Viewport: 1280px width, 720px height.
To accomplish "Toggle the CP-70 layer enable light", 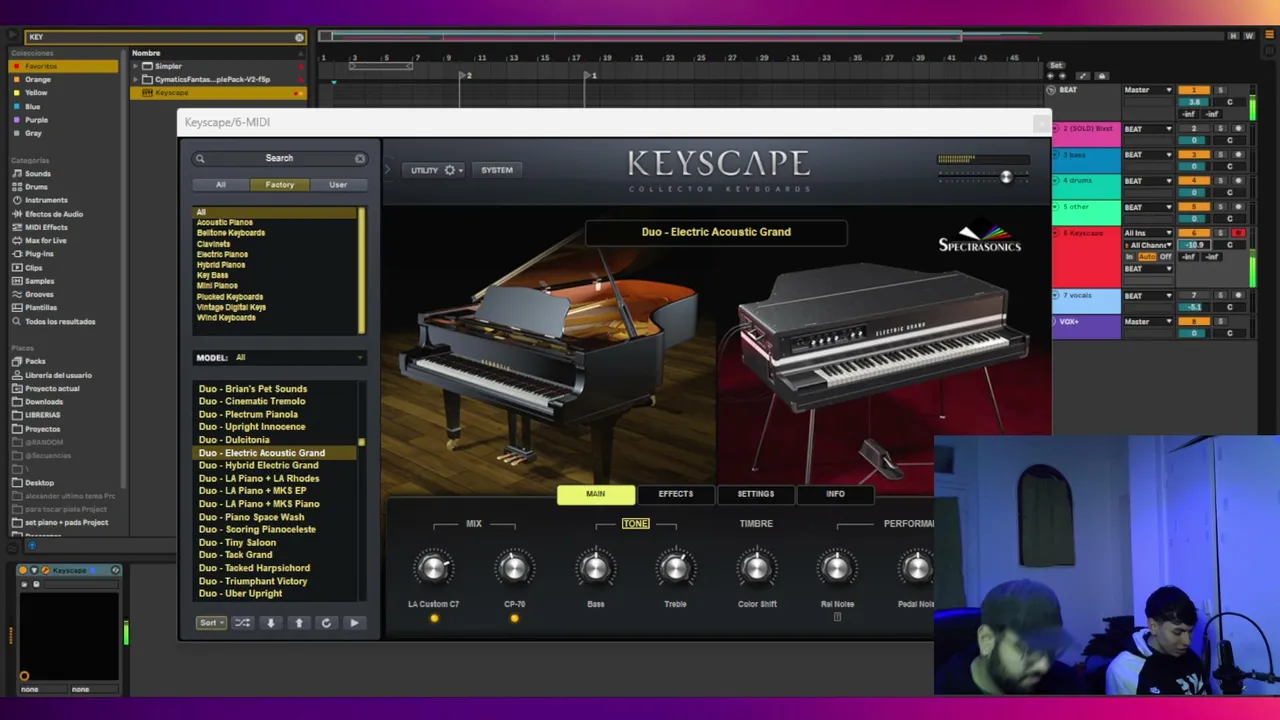I will pyautogui.click(x=514, y=618).
